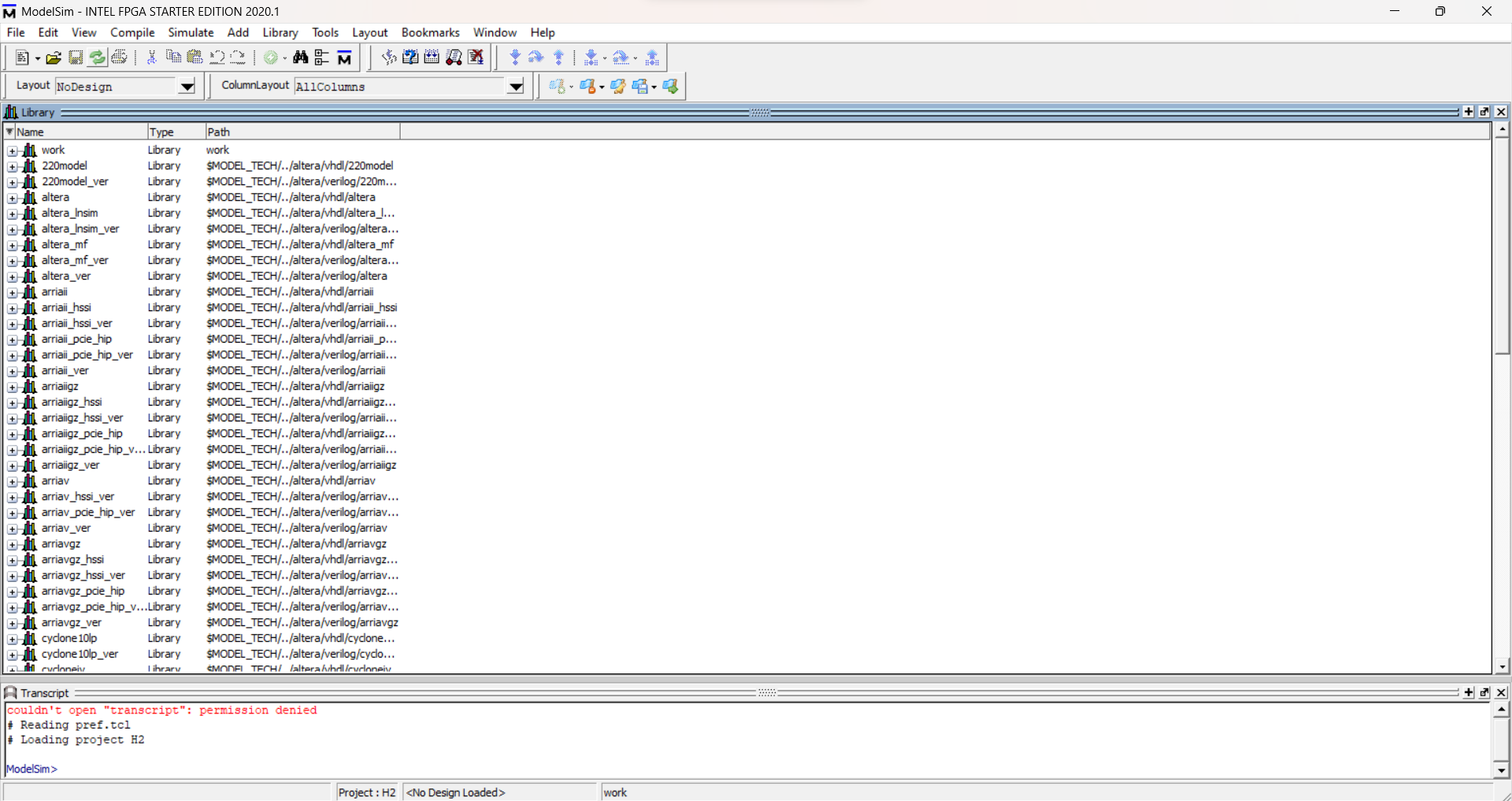Cut selection using the scissors icon

click(x=150, y=57)
